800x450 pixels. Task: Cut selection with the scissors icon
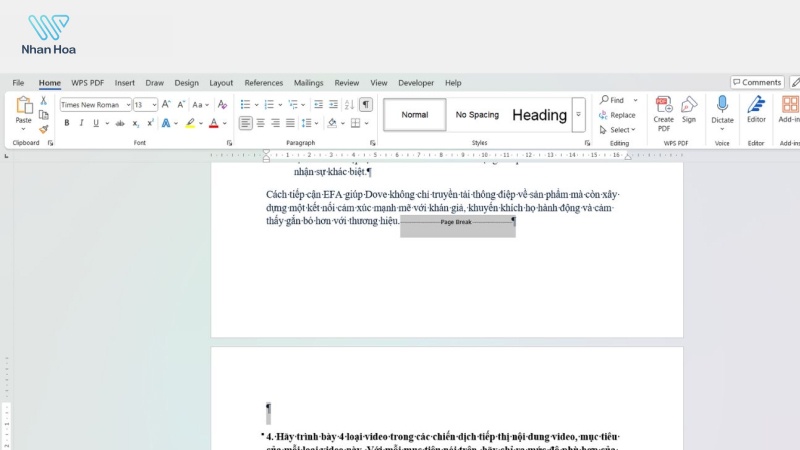44,101
